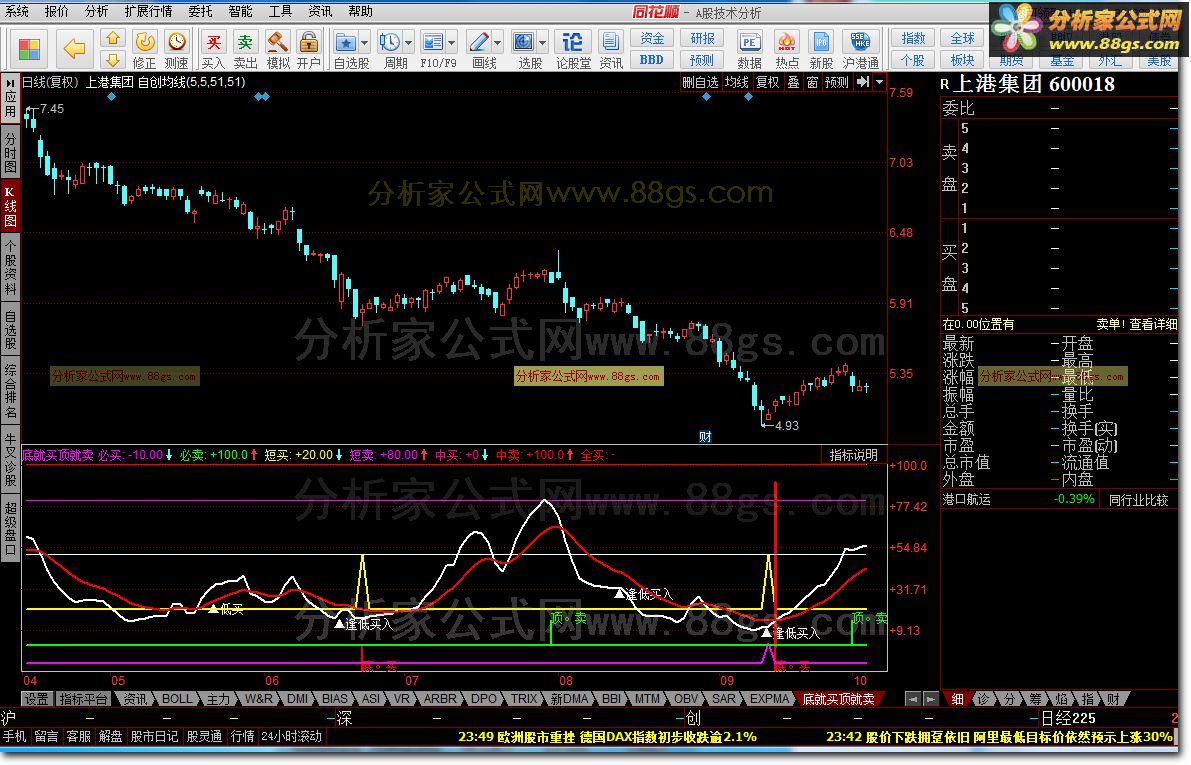1191x765 pixels.
Task: Click the 买入 buy icon
Action: (213, 49)
